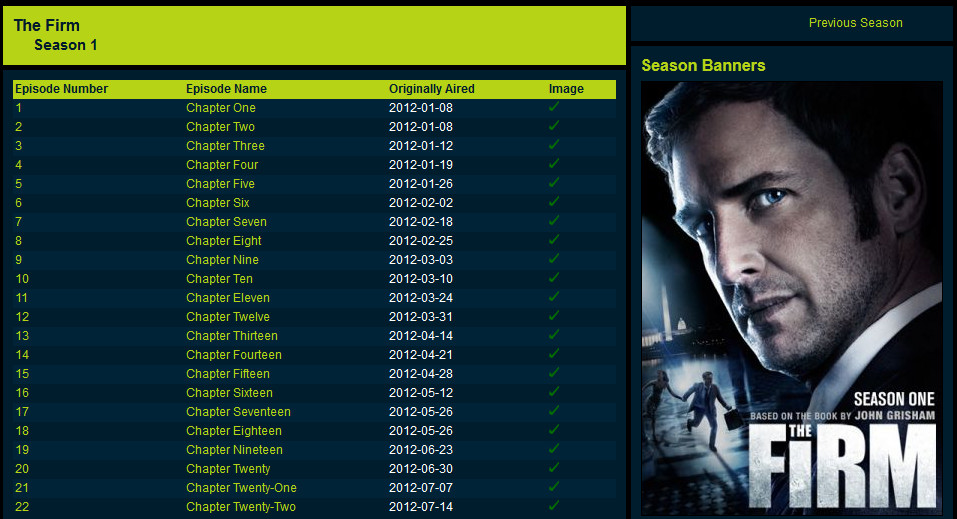Open the Chapter Two episode link
Image resolution: width=957 pixels, height=519 pixels.
pyautogui.click(x=220, y=126)
